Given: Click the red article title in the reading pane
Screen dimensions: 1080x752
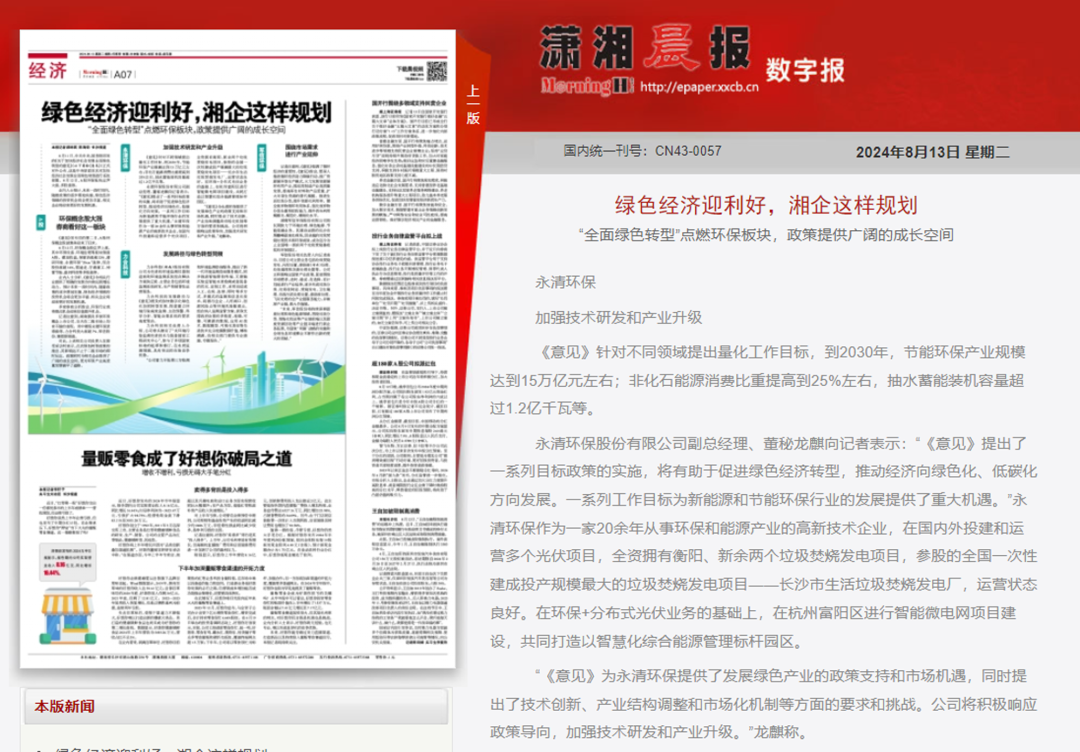Looking at the screenshot, I should 765,206.
